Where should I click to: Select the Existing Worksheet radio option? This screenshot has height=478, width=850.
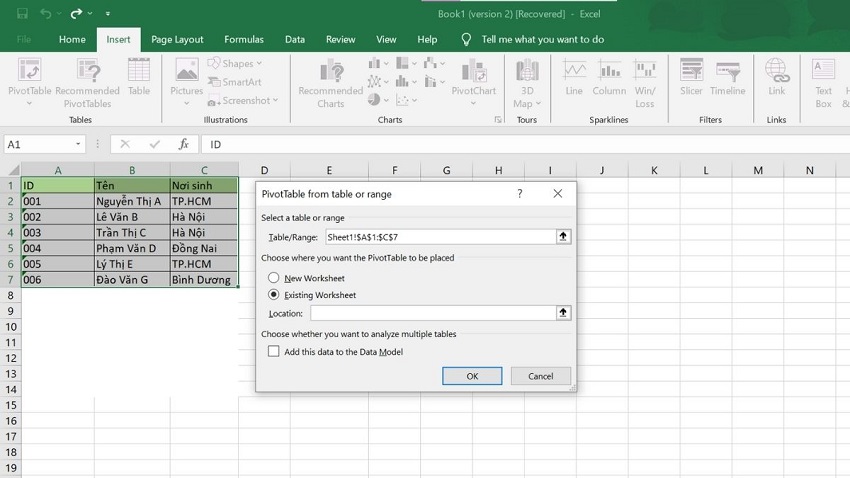[x=274, y=295]
